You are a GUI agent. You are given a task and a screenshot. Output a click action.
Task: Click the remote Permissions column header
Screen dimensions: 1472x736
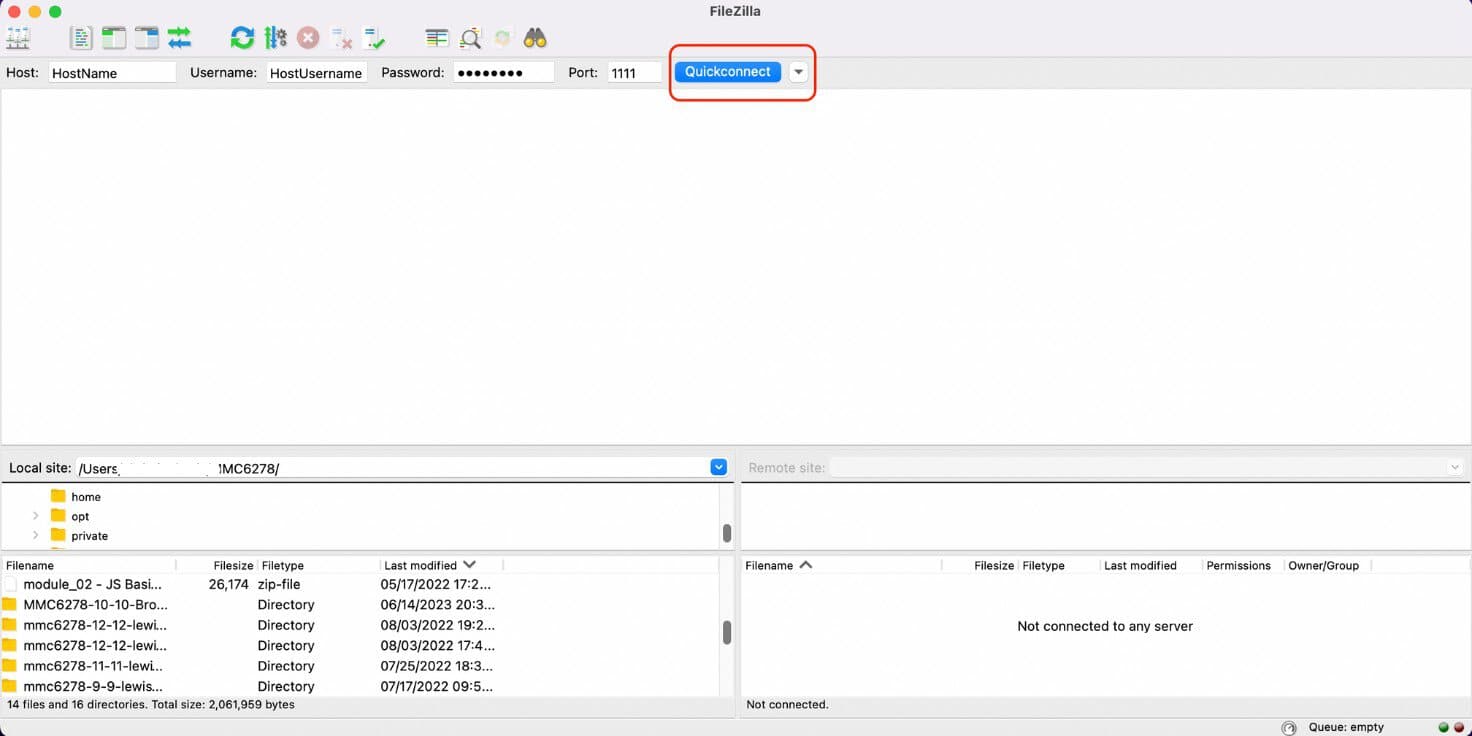coord(1242,565)
